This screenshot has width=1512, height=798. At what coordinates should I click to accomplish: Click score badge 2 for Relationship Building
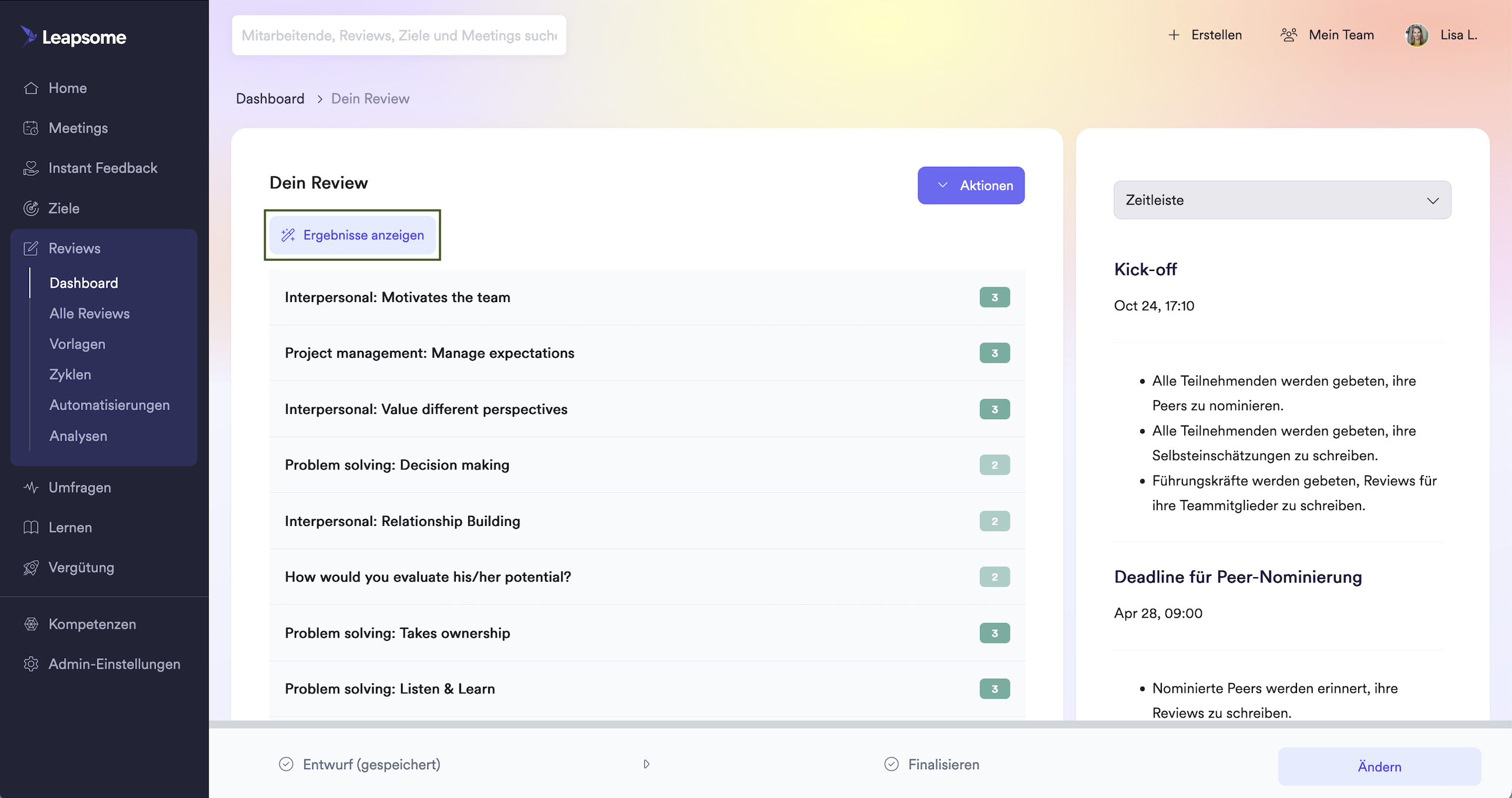(994, 521)
